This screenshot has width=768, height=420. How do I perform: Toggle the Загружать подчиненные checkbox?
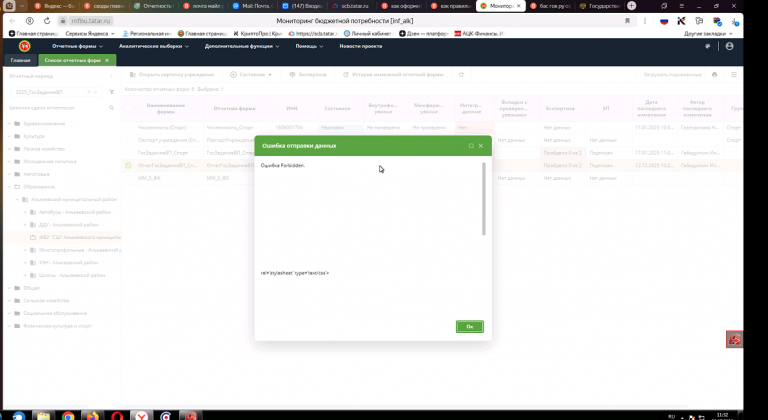tap(637, 74)
